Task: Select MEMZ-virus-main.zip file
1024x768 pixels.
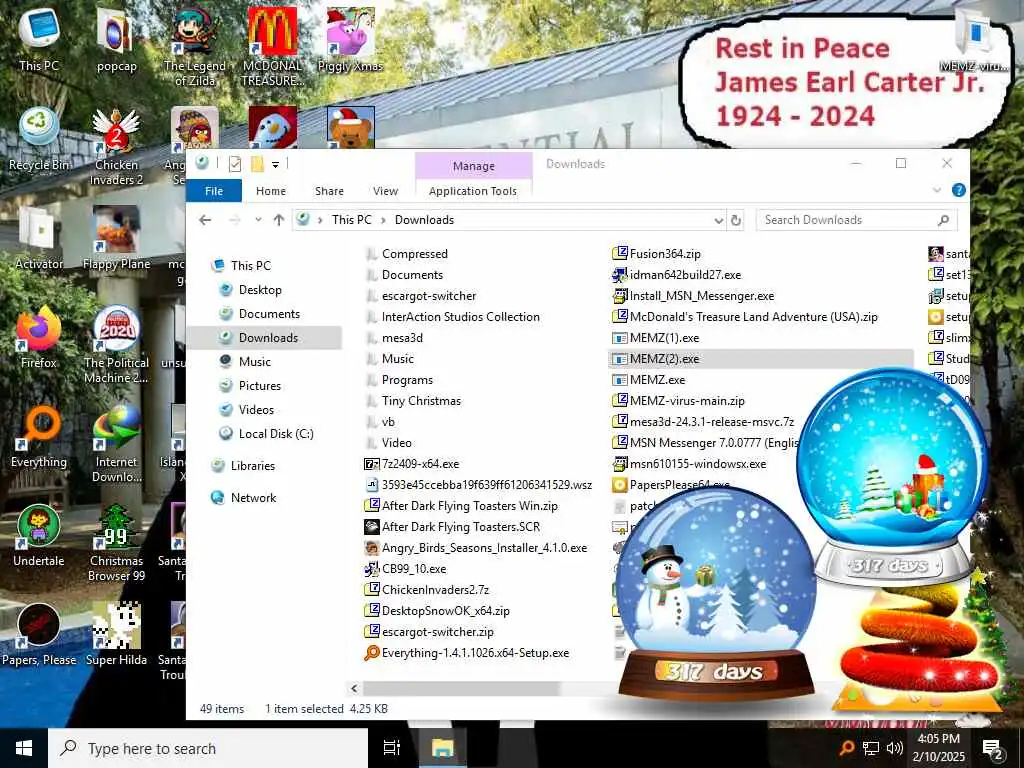Action: [x=686, y=401]
